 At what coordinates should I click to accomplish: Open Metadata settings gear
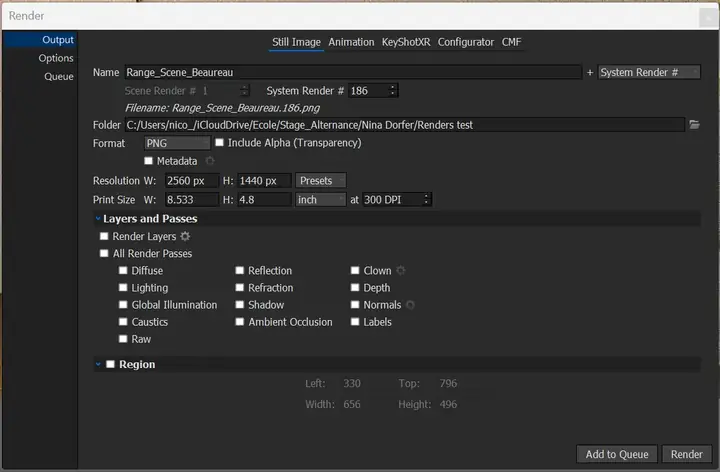(x=210, y=161)
